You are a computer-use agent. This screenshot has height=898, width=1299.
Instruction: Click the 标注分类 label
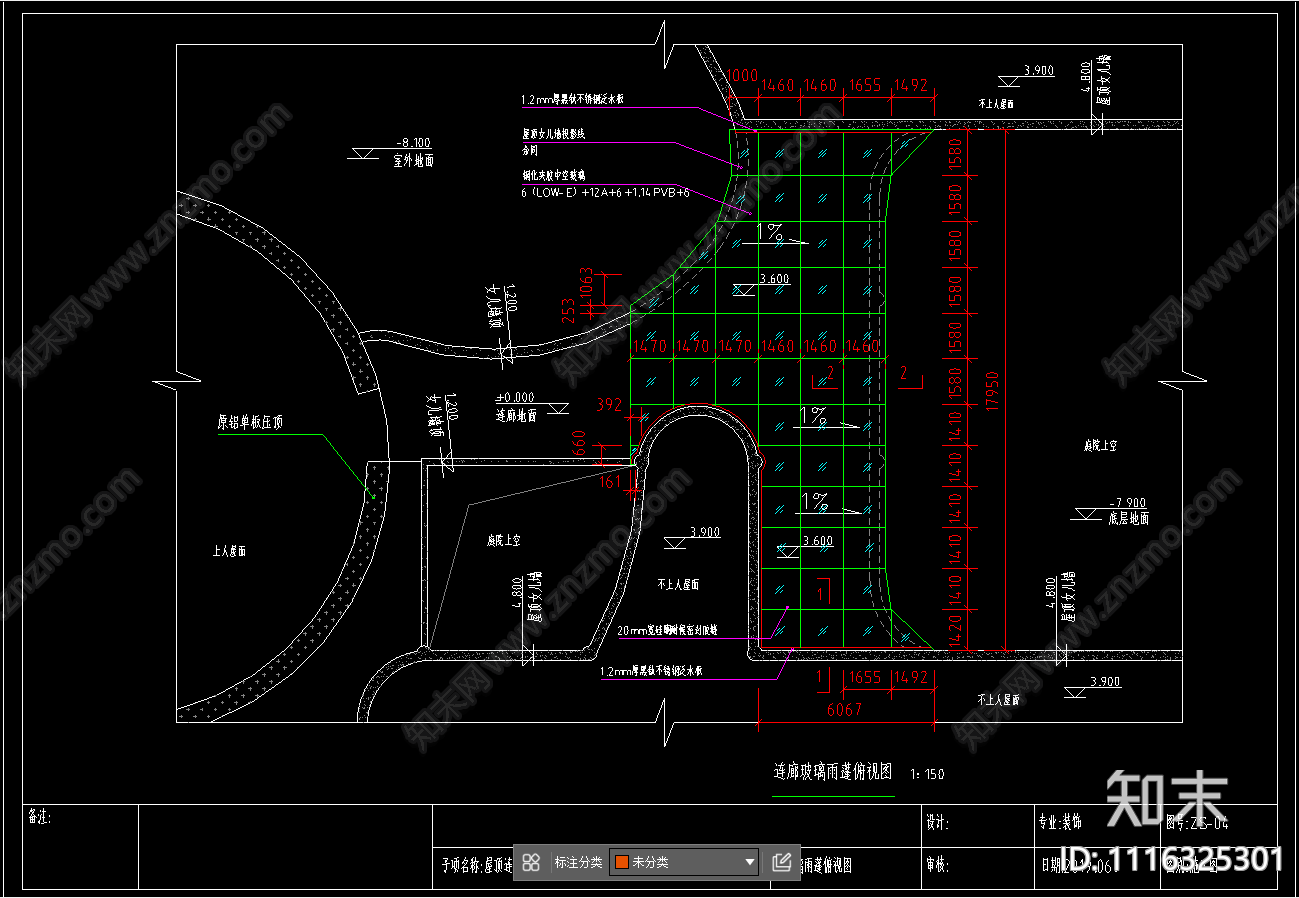578,862
